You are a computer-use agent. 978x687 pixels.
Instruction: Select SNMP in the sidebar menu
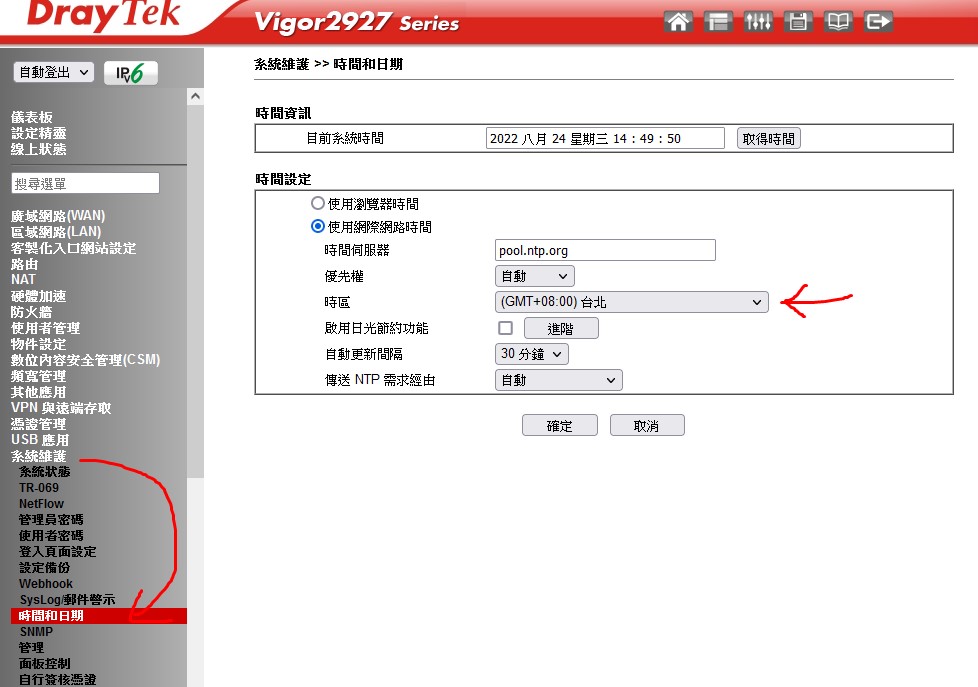pos(36,632)
